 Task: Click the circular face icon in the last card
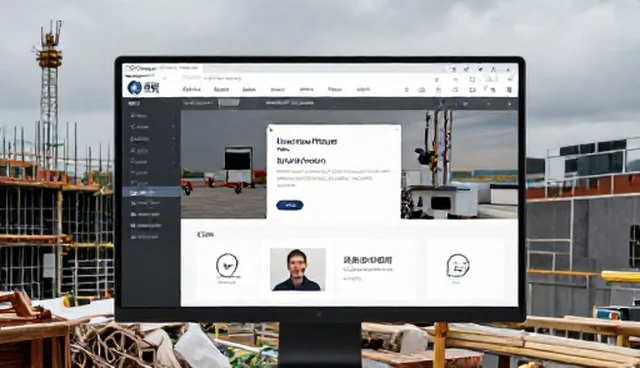click(x=458, y=266)
